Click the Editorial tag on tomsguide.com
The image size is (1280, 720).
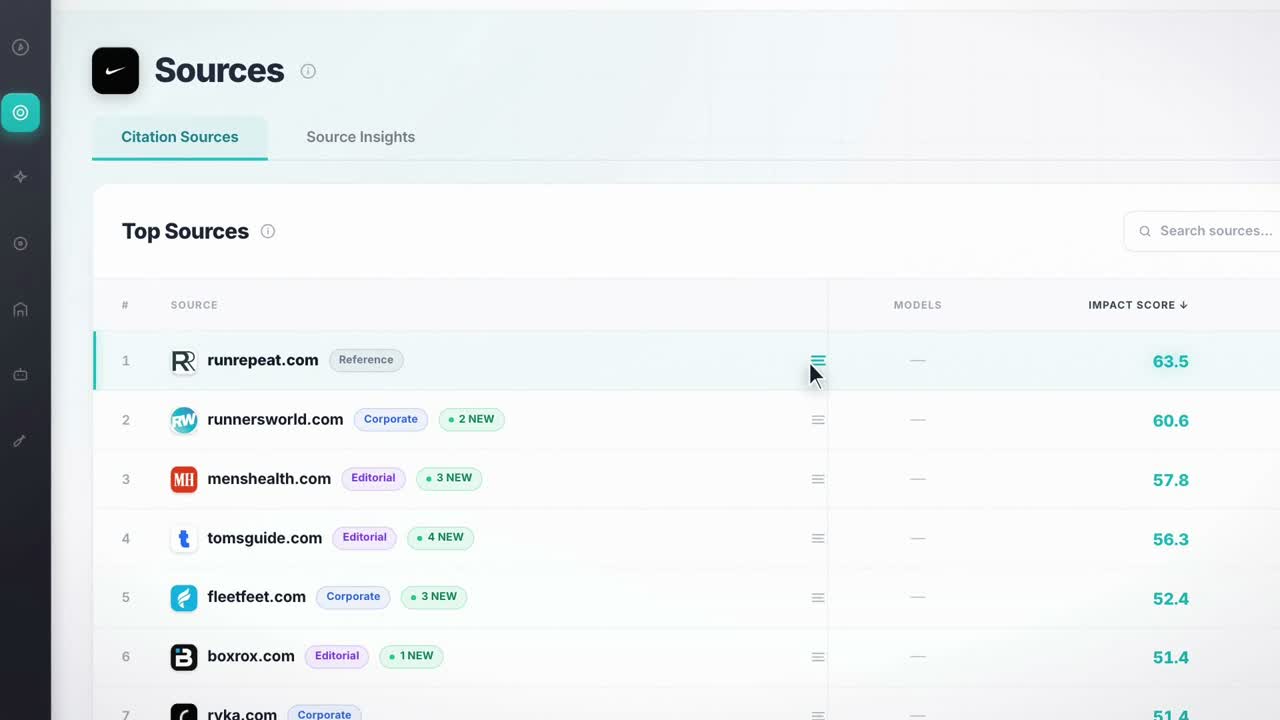coord(365,537)
